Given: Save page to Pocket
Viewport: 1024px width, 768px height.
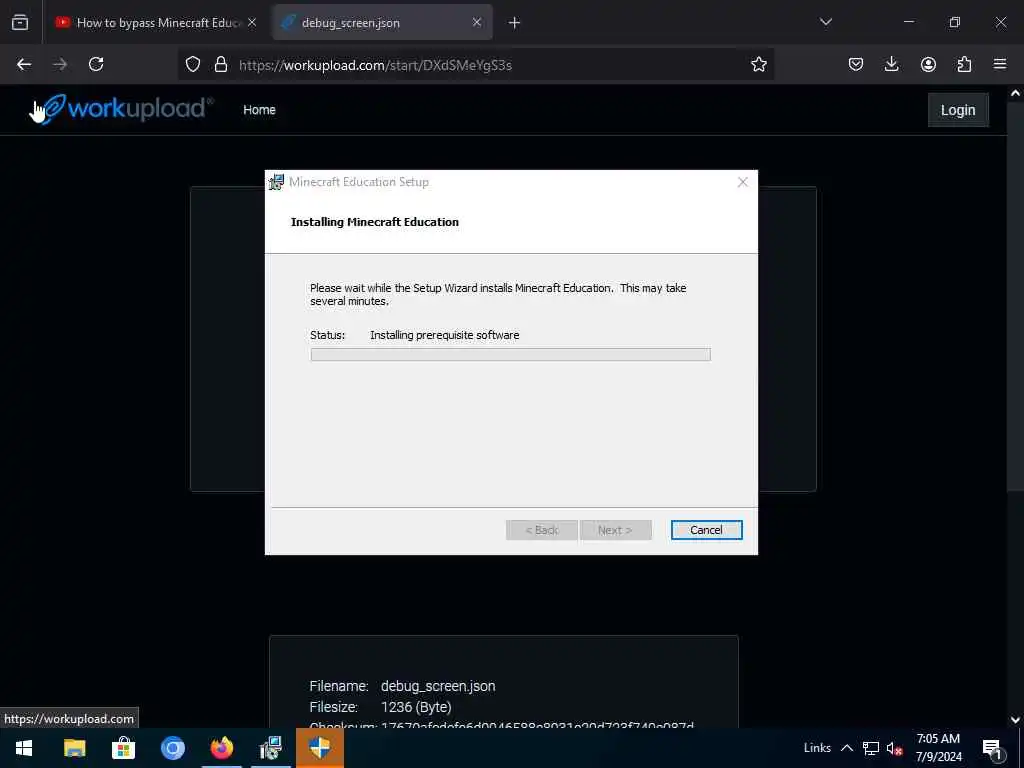Looking at the screenshot, I should click(856, 65).
